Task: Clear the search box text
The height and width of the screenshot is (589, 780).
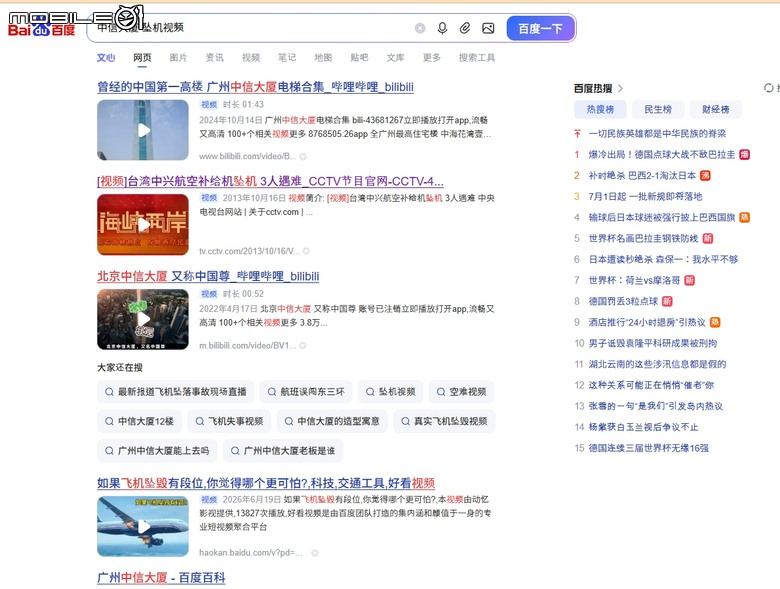Action: coord(420,28)
